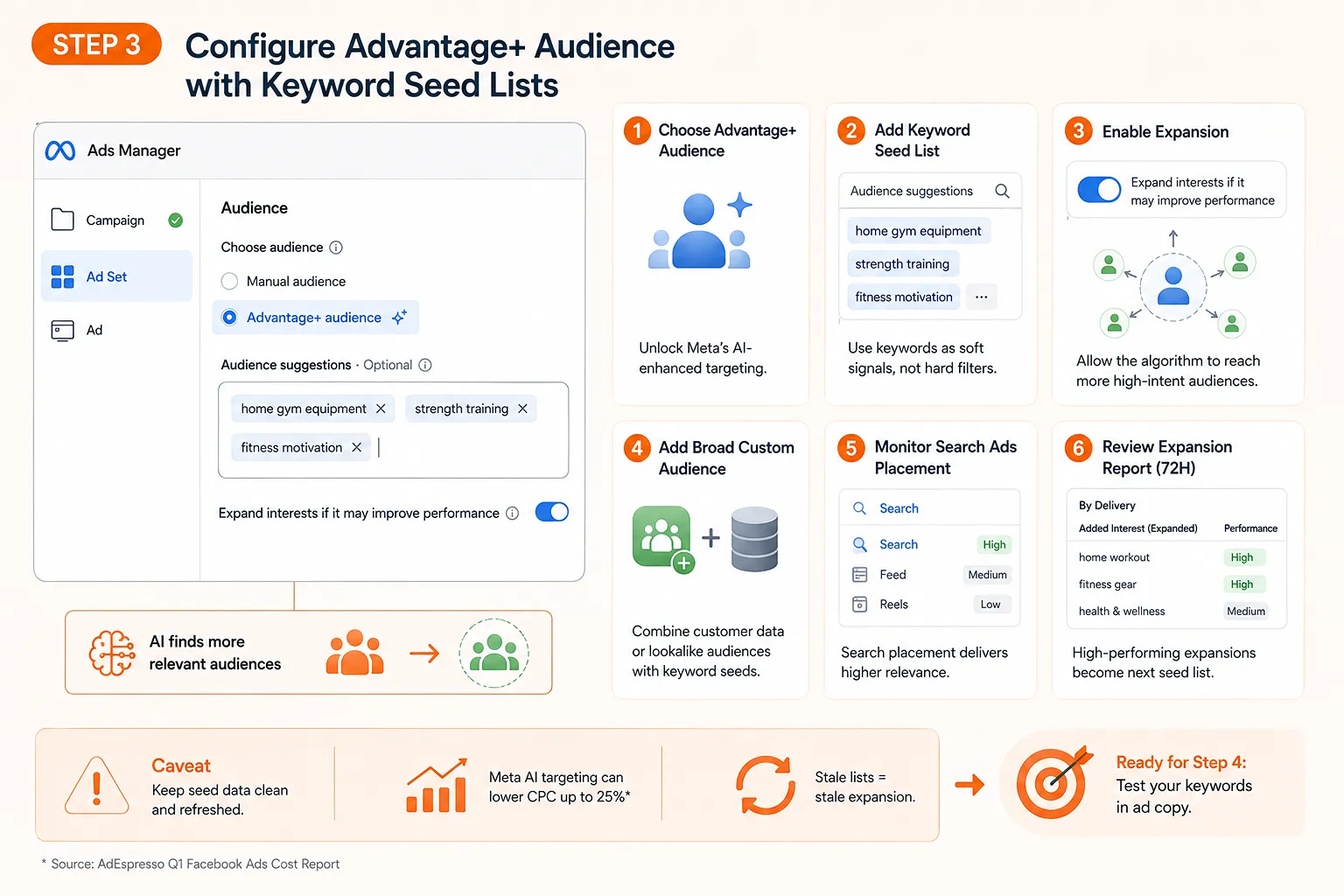Image resolution: width=1344 pixels, height=896 pixels.
Task: Click search magnifier in Audience suggestions card
Action: [1003, 191]
